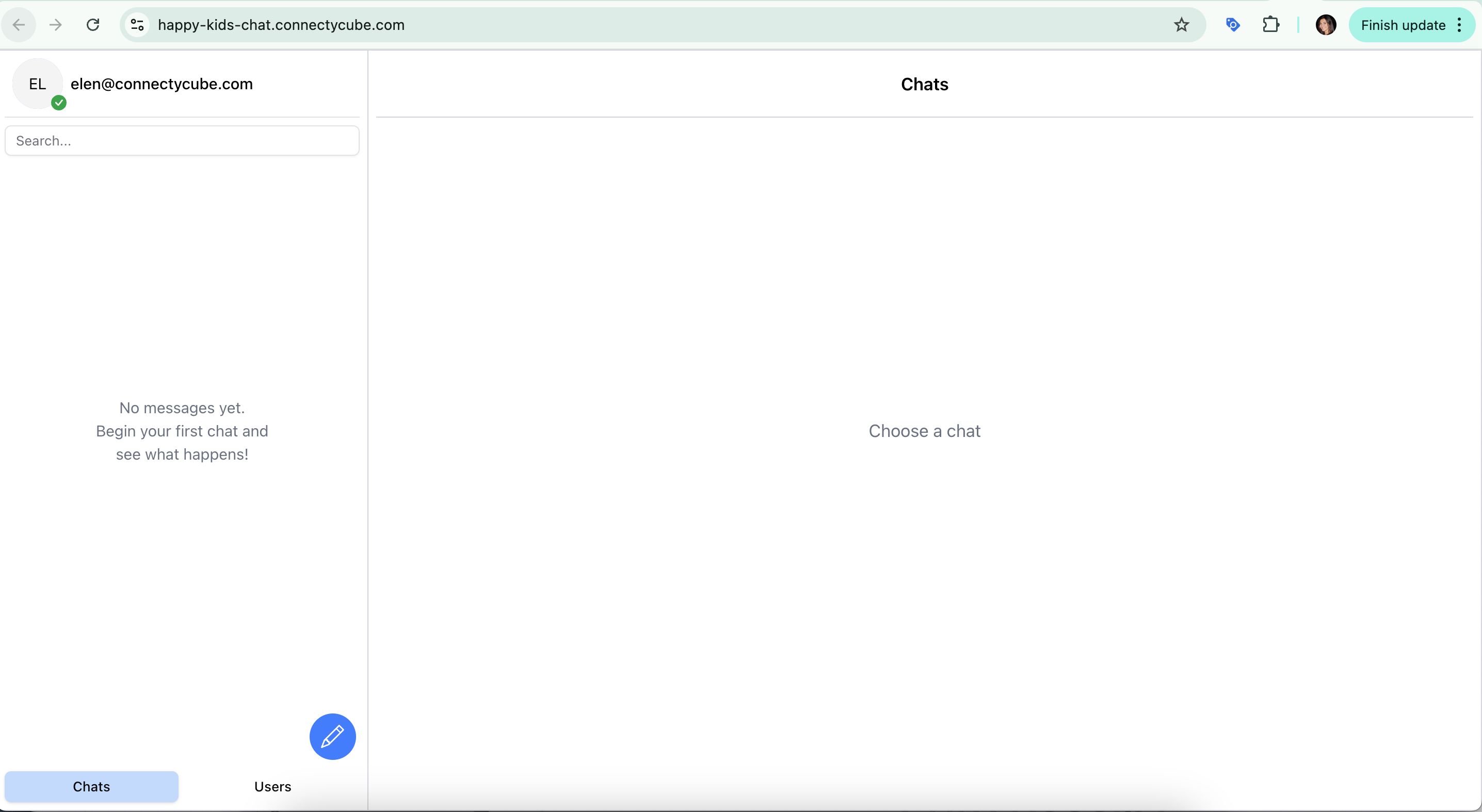Open the Chrome three-dot menu

(1460, 25)
